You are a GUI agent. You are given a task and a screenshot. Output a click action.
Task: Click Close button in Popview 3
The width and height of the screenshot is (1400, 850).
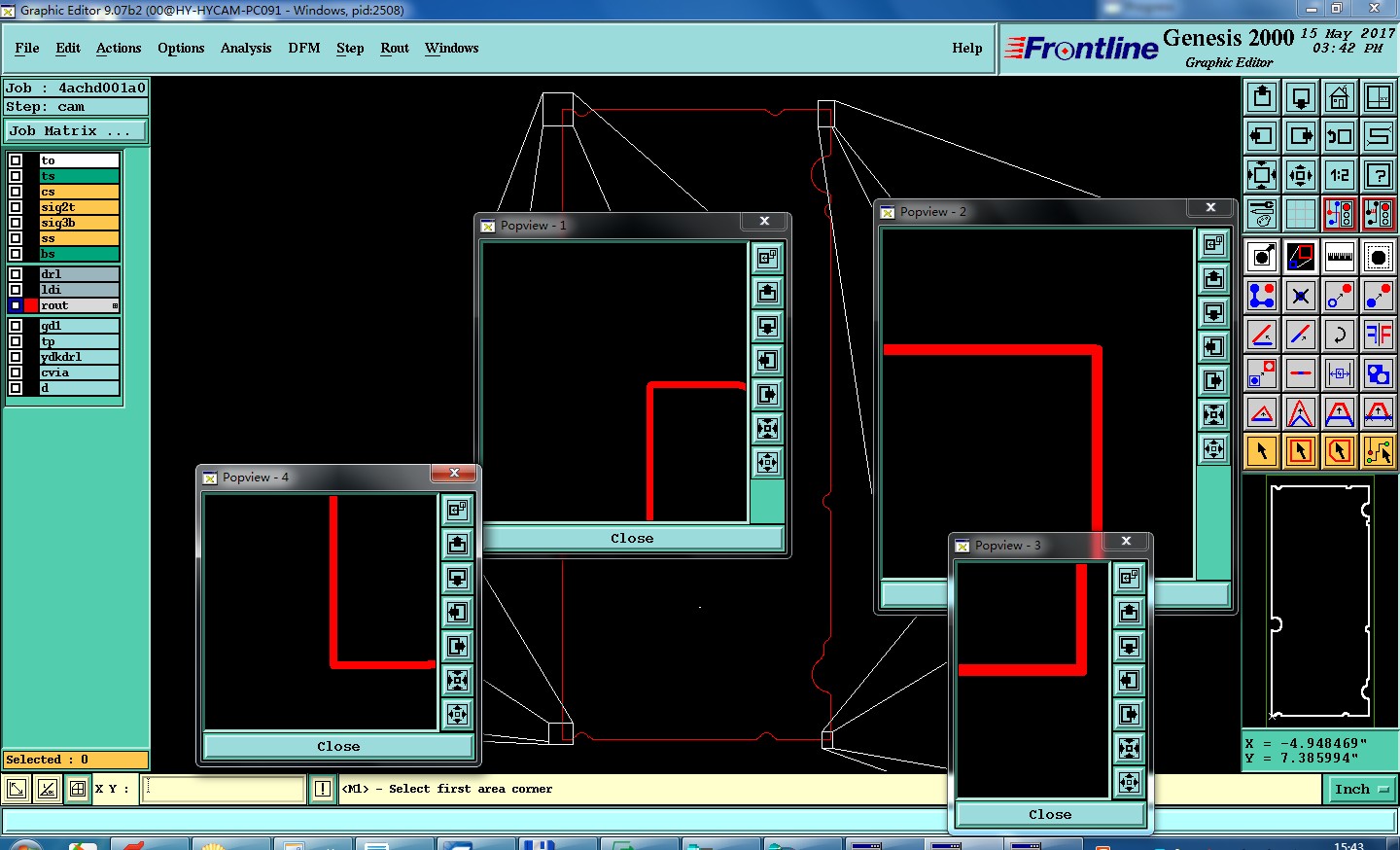[x=1050, y=814]
